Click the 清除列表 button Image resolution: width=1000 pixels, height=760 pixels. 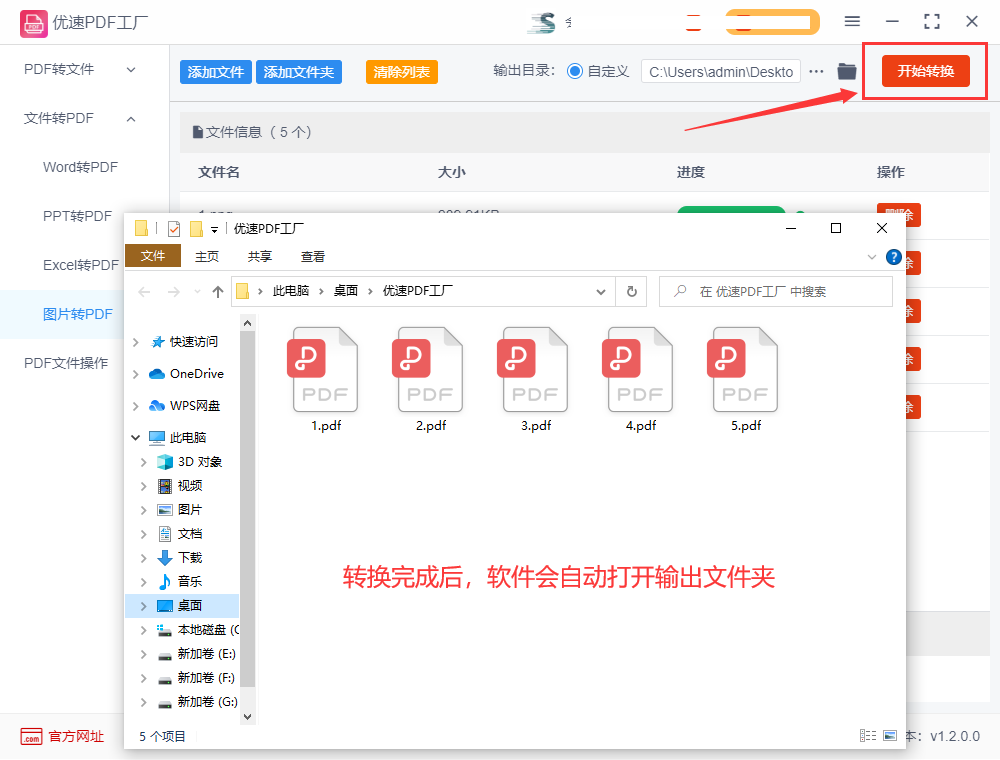[402, 72]
